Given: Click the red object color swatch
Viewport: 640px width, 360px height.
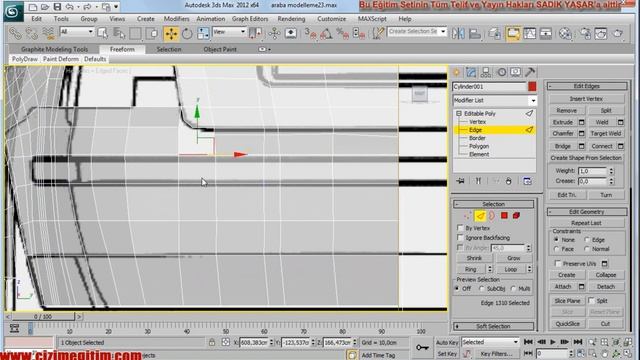Looking at the screenshot, I should pos(532,87).
